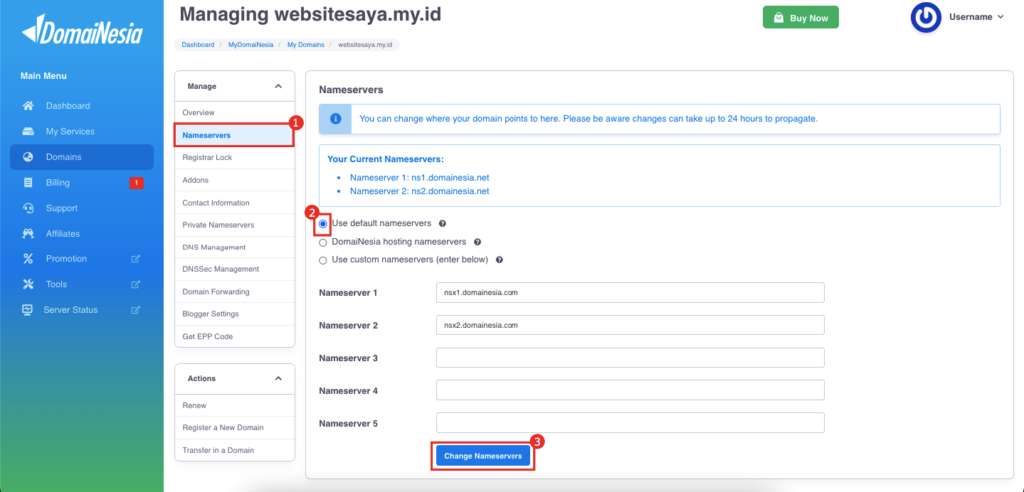
Task: Click help icon beside Use custom nameservers
Action: pyautogui.click(x=500, y=260)
